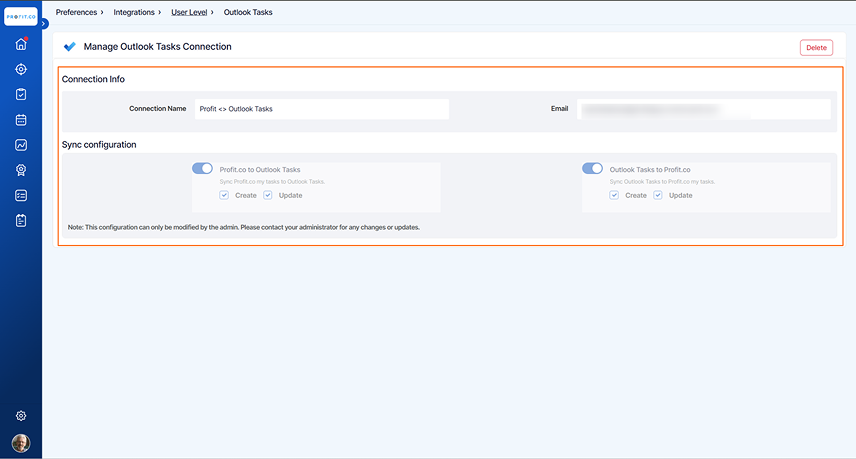The width and height of the screenshot is (856, 459).
Task: Click the Sync configuration heading
Action: pyautogui.click(x=99, y=145)
